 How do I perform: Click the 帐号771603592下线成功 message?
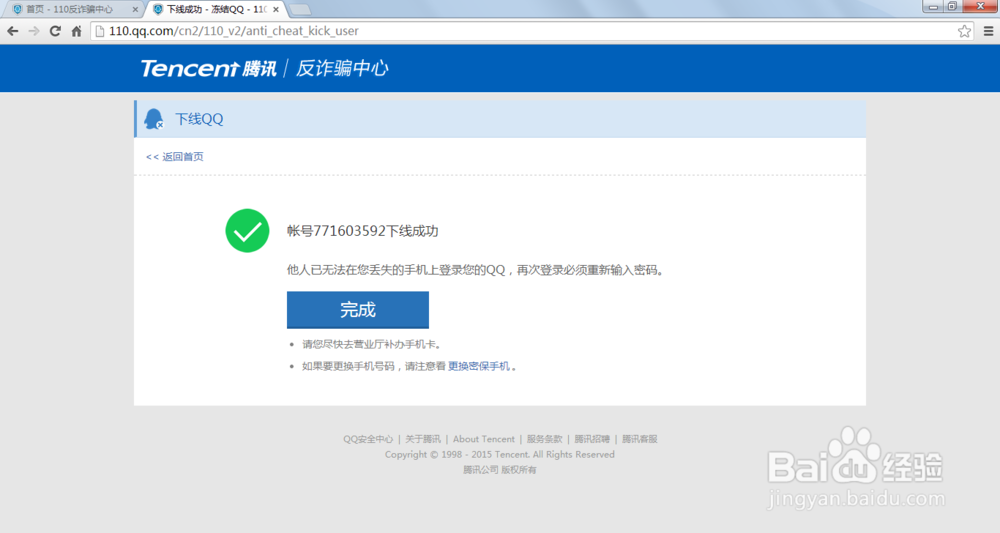tap(362, 231)
